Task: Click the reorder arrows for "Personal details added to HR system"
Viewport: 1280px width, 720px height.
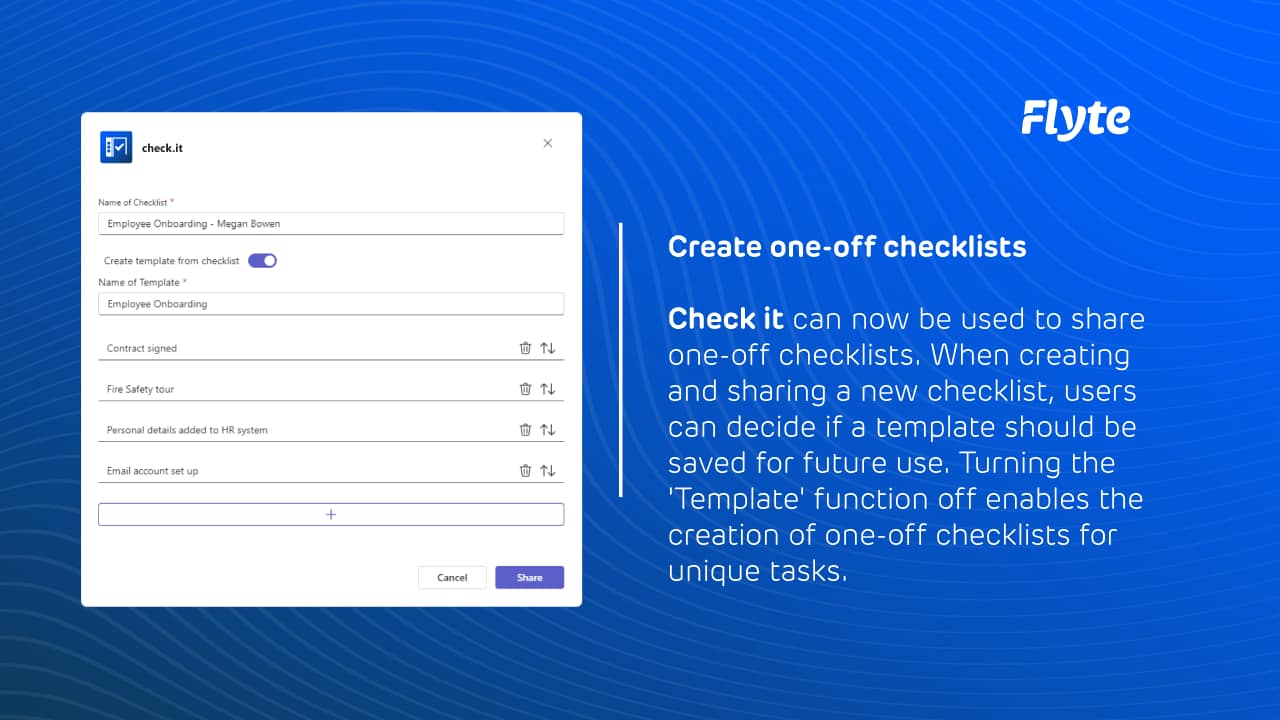Action: (547, 429)
